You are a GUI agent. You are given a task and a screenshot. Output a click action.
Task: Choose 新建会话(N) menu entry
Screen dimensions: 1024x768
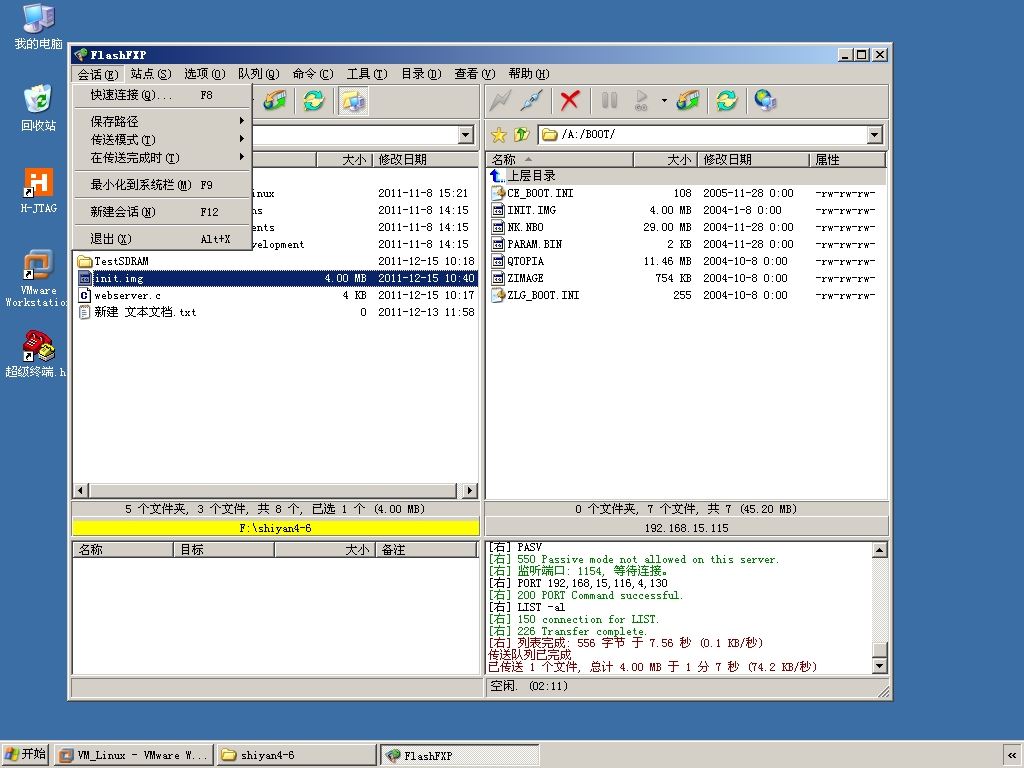click(x=161, y=212)
